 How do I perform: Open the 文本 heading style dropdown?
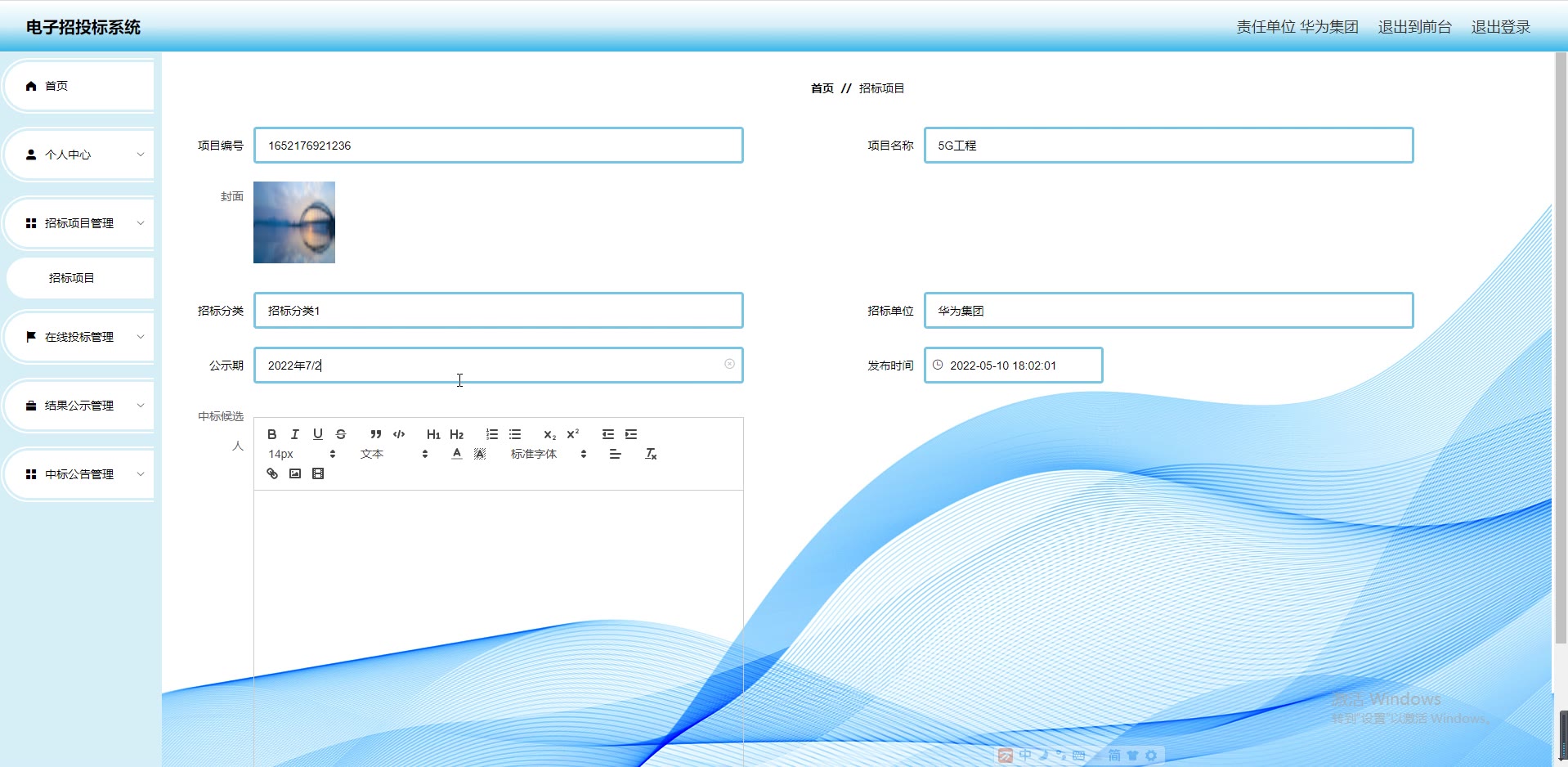pos(394,454)
